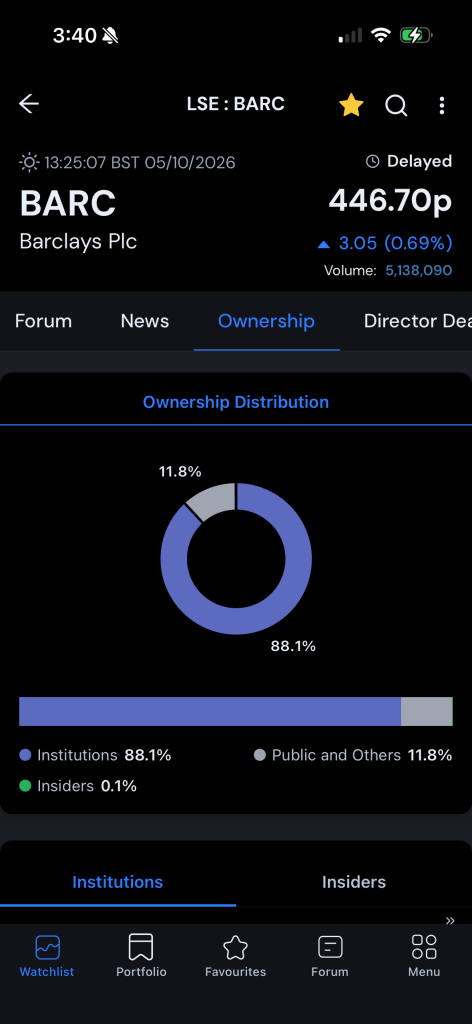The height and width of the screenshot is (1024, 472).
Task: Tap the cellular signal bars icon
Action: [x=350, y=35]
